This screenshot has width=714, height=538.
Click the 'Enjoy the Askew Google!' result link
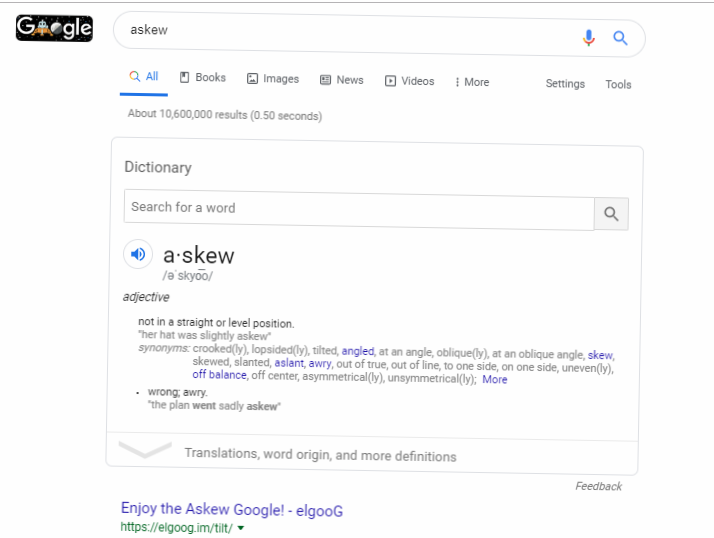(x=232, y=510)
